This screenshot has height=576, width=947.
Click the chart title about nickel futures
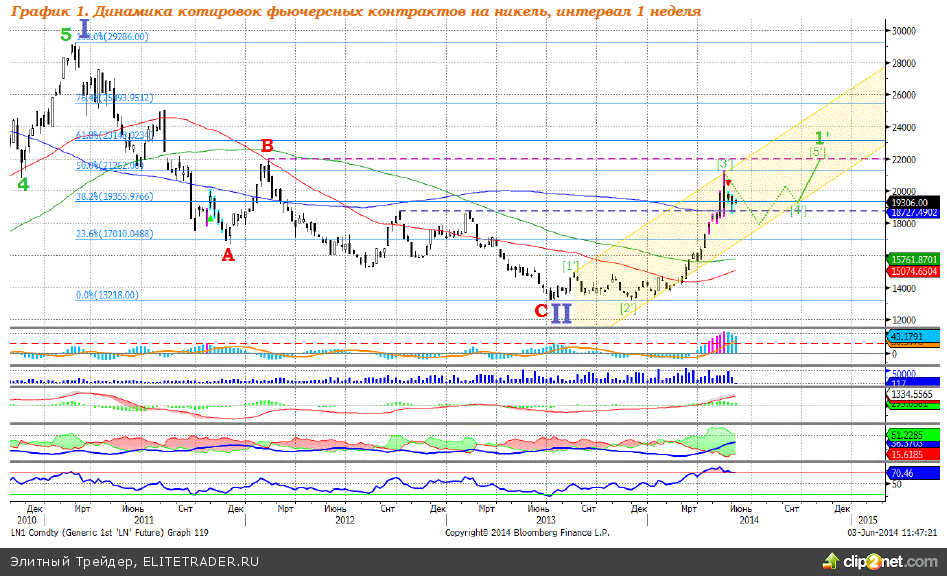357,10
